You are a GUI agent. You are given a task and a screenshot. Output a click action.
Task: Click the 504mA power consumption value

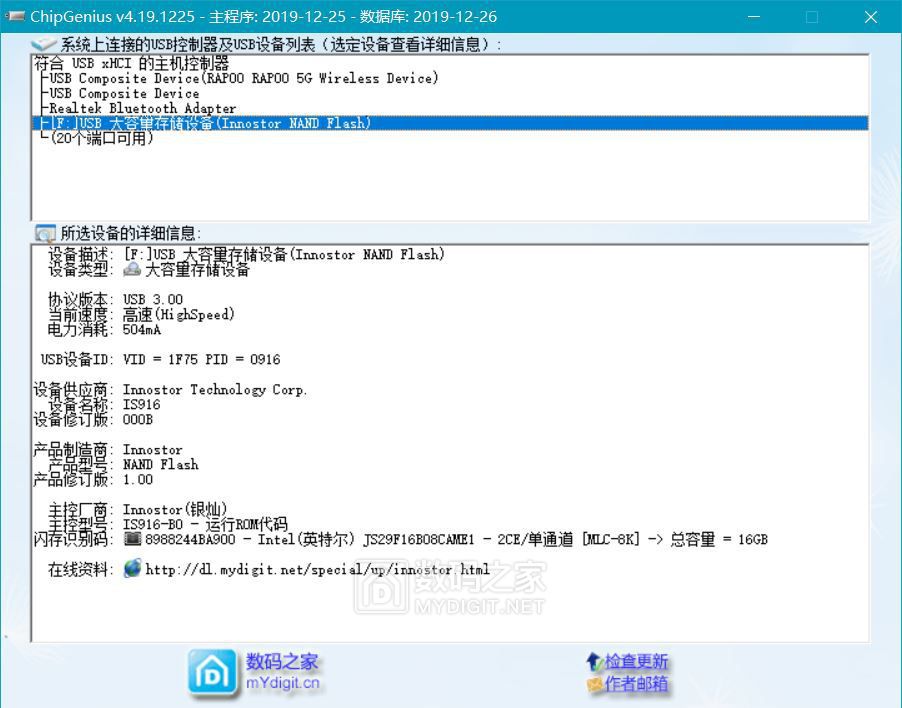(142, 330)
